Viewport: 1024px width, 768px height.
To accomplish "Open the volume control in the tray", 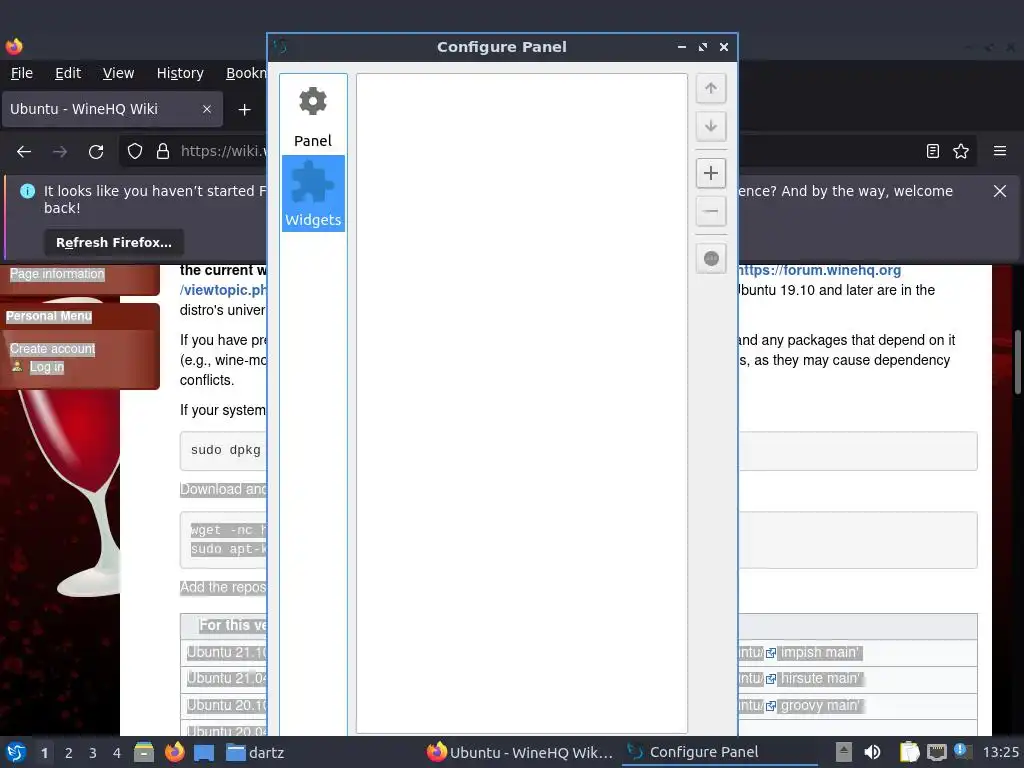I will pos(872,752).
